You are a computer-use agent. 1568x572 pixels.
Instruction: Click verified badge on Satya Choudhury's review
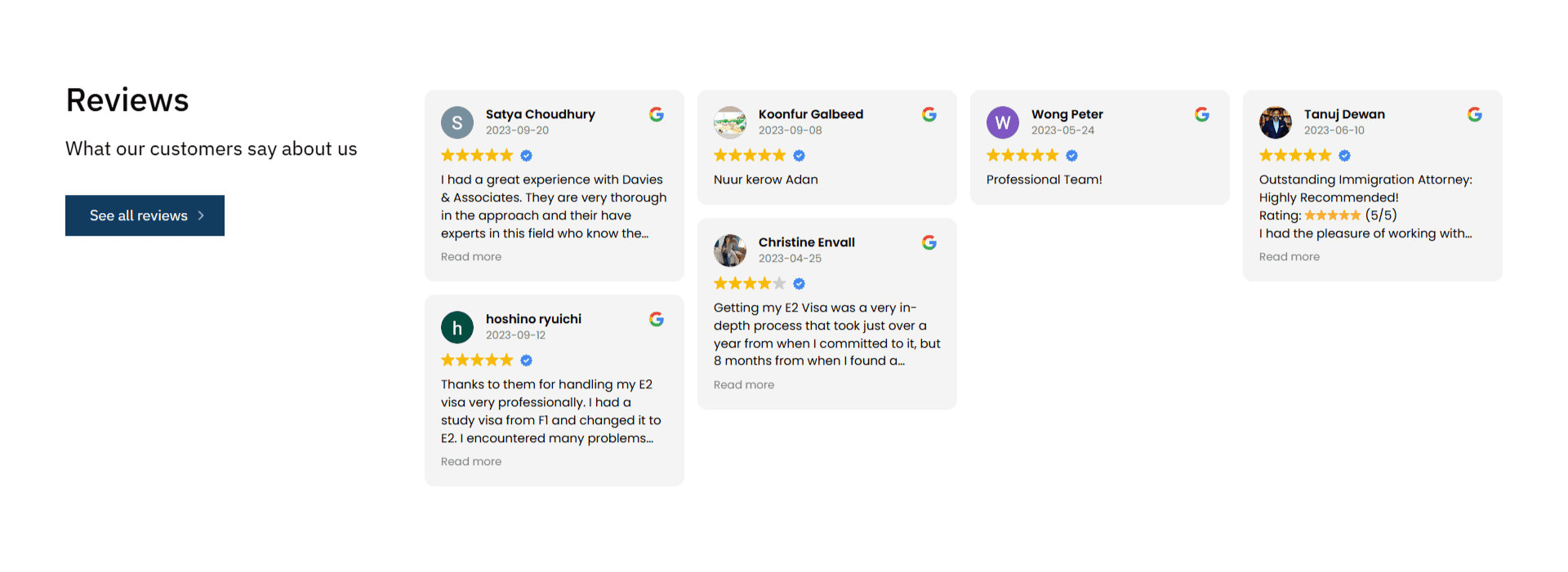tap(527, 156)
